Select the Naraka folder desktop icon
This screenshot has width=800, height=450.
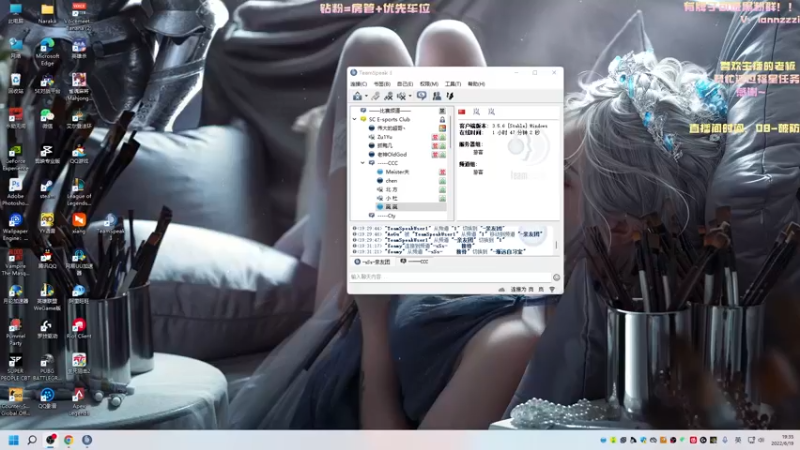tap(47, 14)
